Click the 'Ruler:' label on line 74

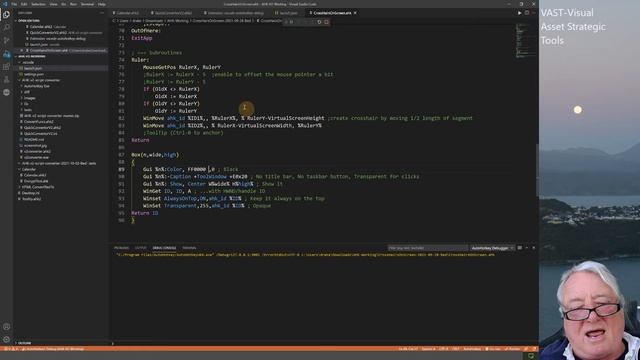pos(140,60)
